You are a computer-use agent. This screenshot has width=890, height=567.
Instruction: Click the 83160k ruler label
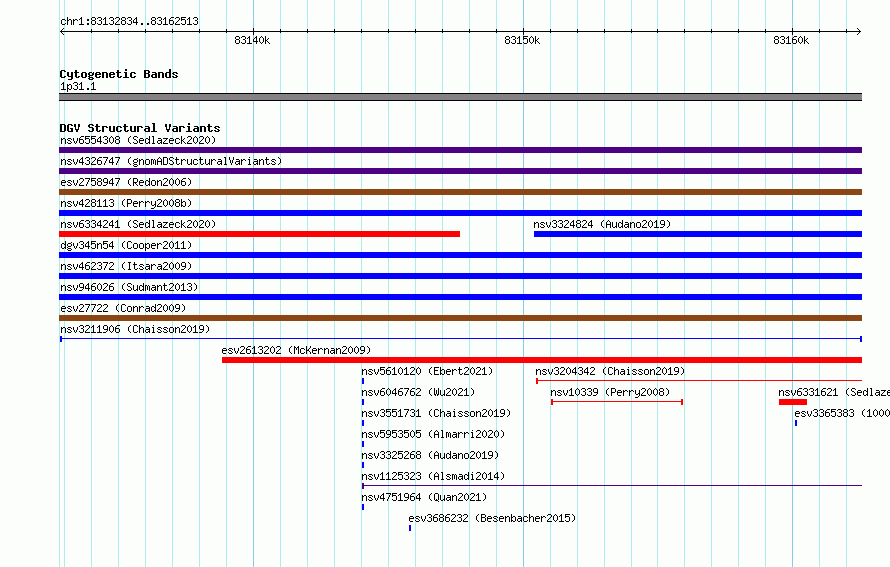791,40
